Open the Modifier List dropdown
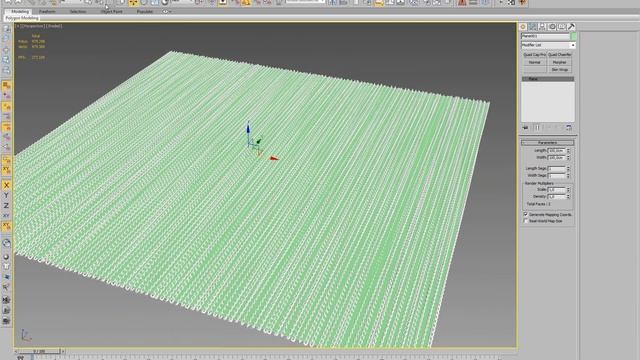This screenshot has height=360, width=640. point(548,45)
